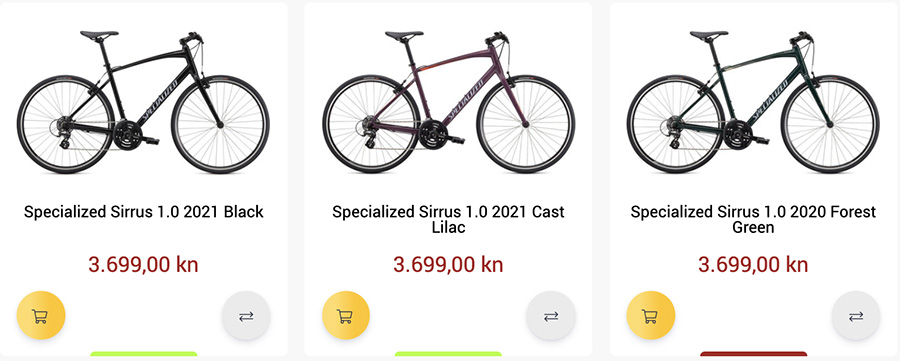Open Specialized Sirrus 1.0 2021 Black title link

pos(143,212)
